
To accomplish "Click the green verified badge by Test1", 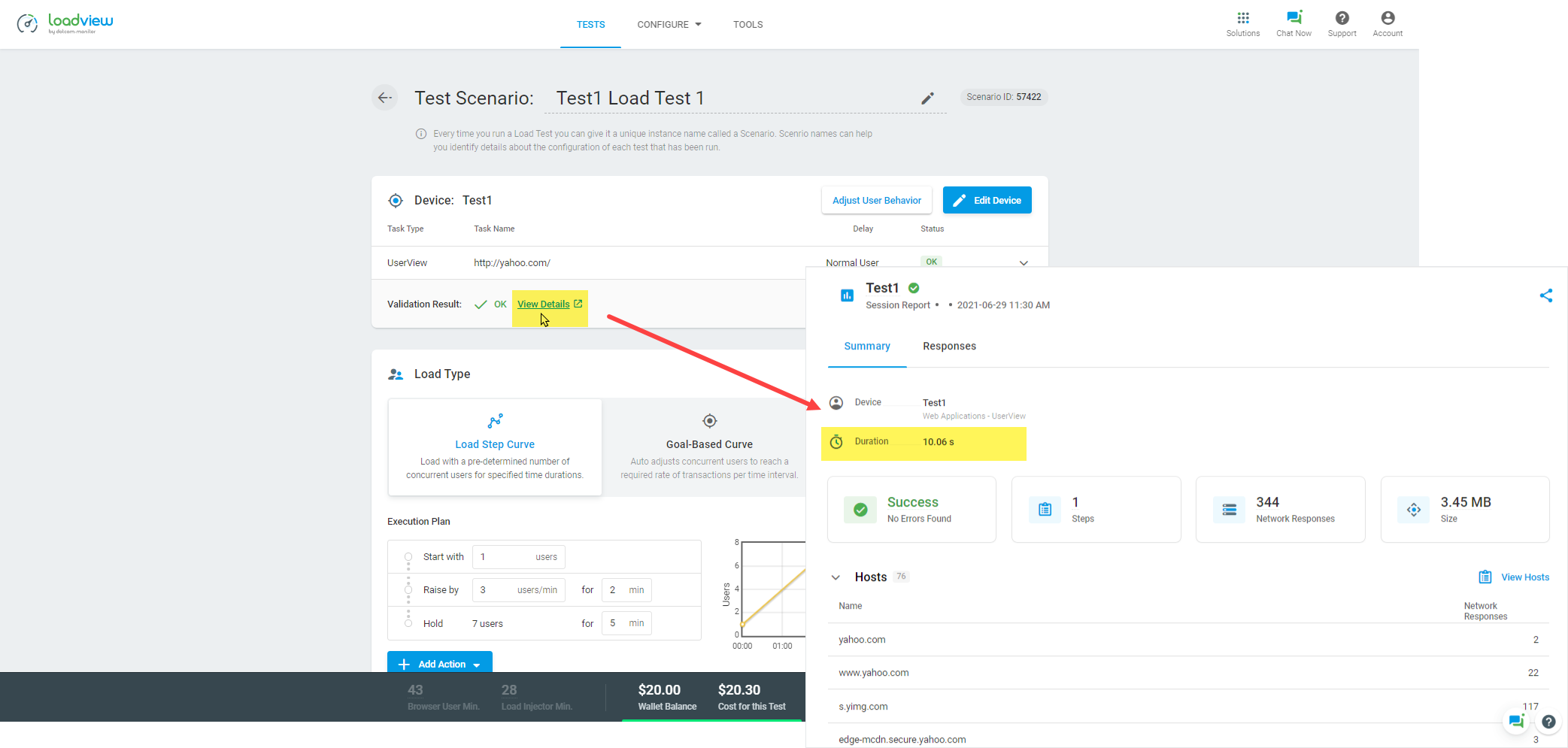I will [914, 288].
